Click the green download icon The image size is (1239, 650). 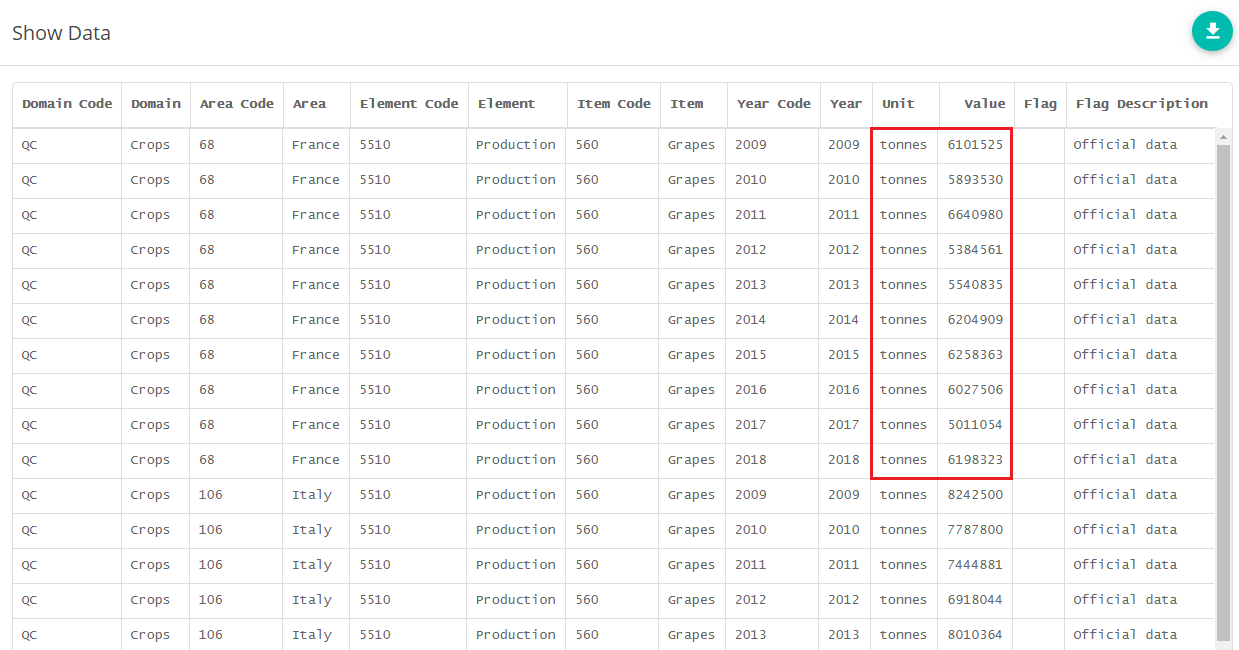coord(1212,31)
